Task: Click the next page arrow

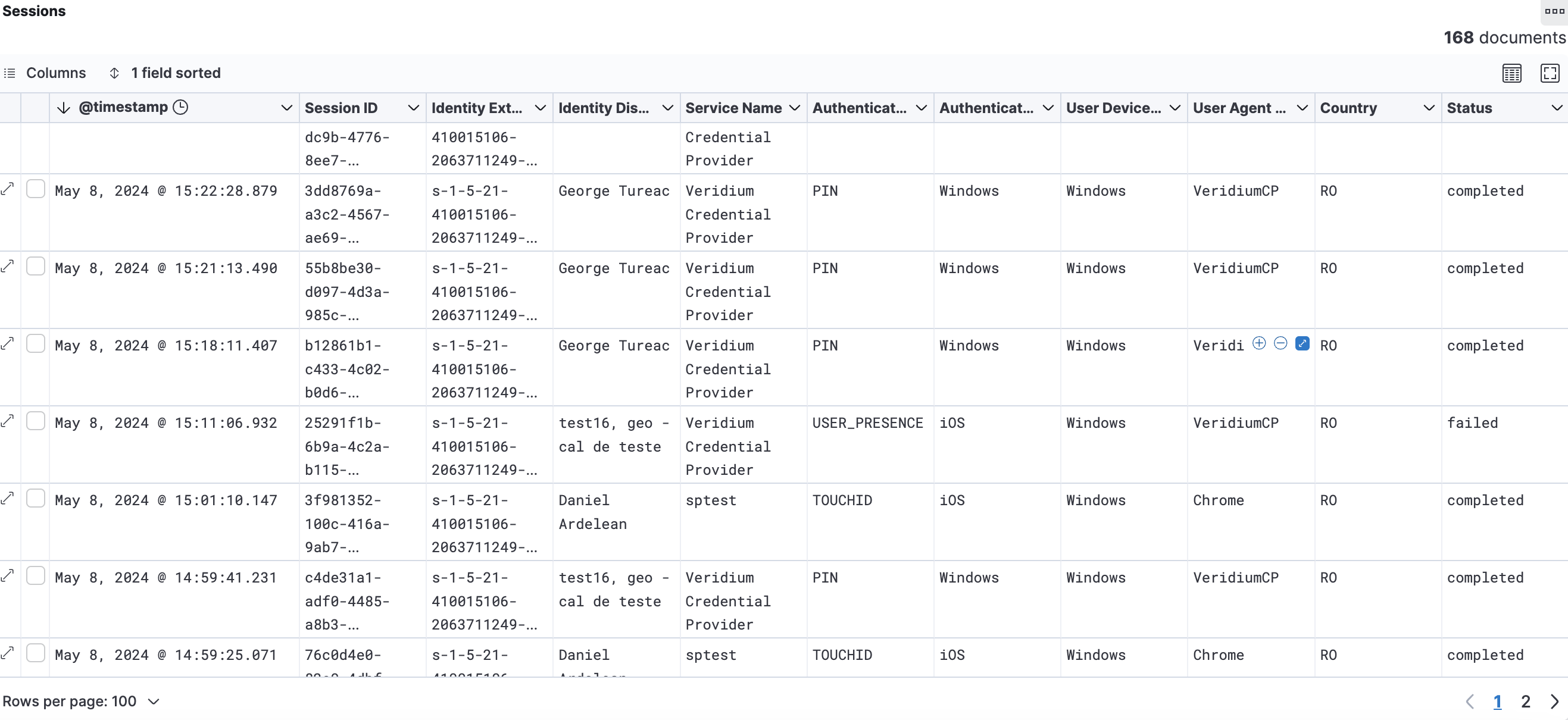Action: coord(1554,701)
